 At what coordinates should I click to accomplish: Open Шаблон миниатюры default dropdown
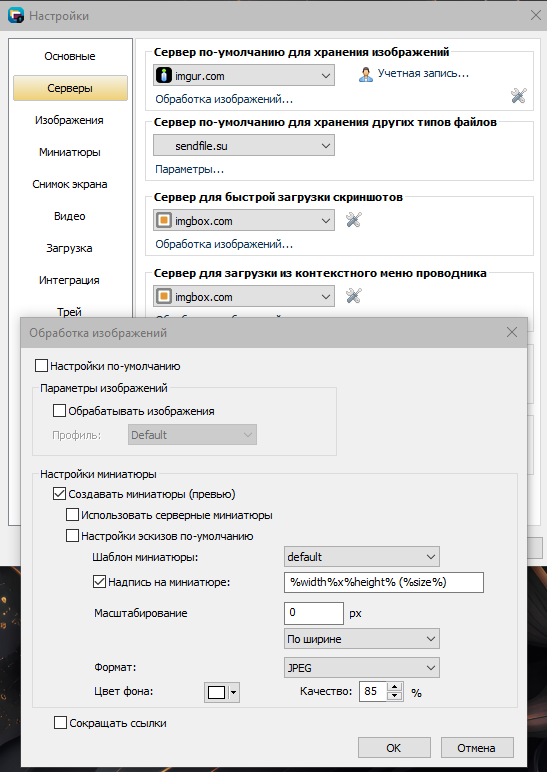361,557
